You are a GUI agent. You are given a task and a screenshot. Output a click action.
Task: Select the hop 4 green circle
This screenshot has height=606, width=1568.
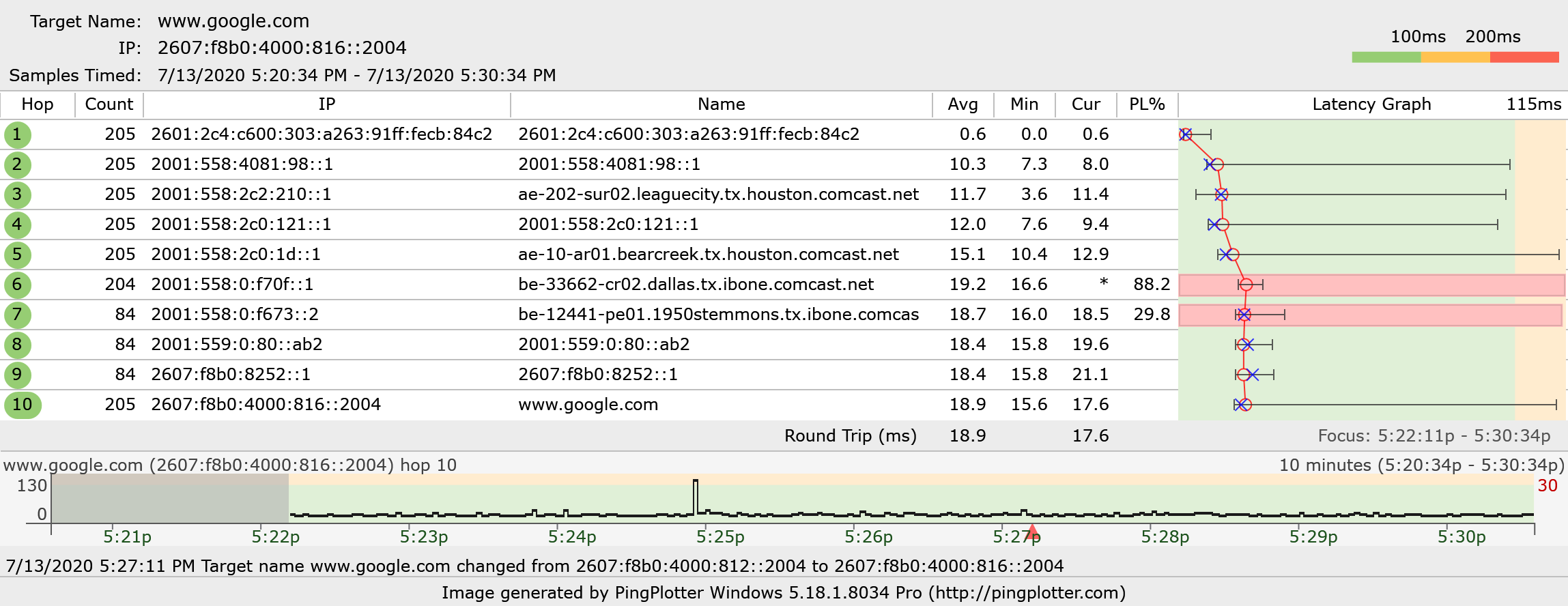tap(17, 225)
